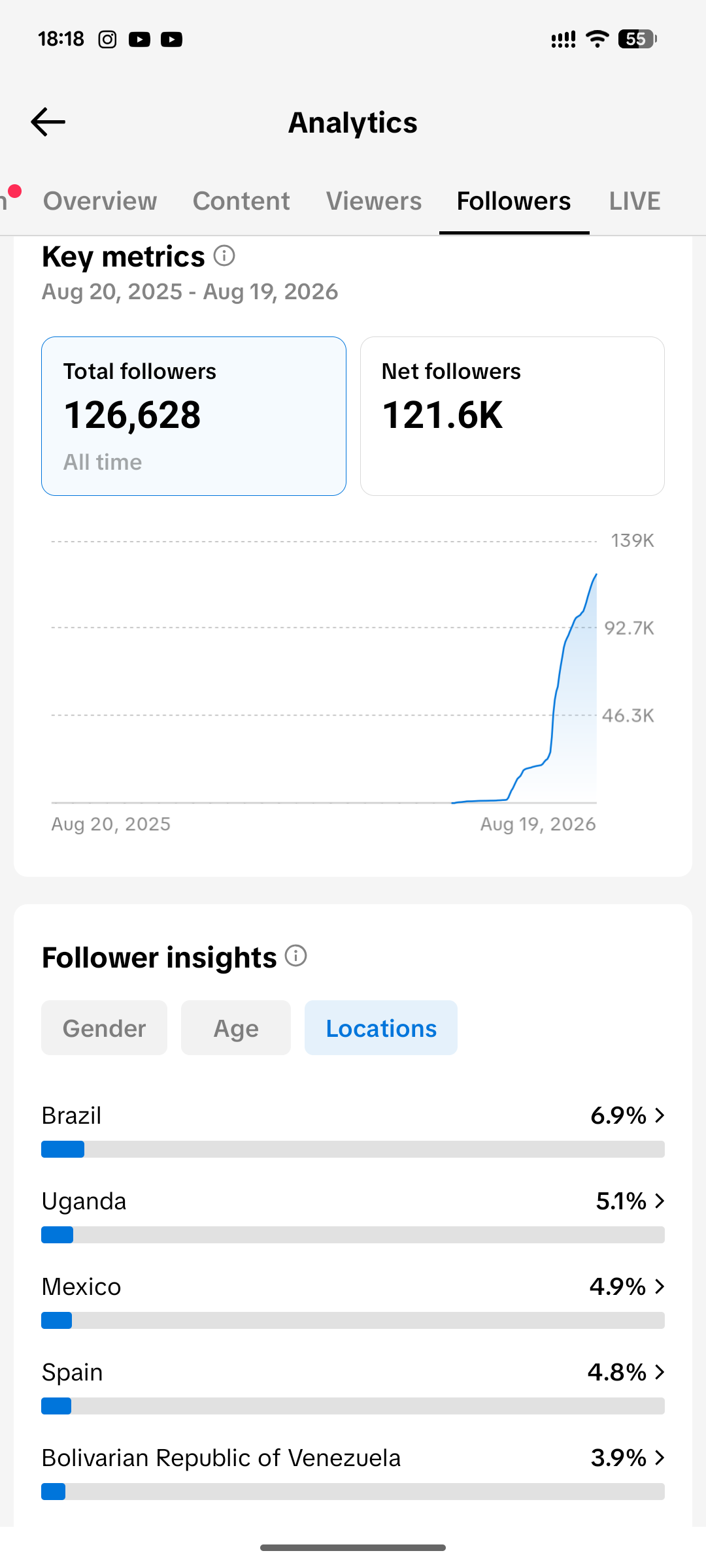Screen dimensions: 706x1568
Task: Expand Brazil location chevron
Action: [x=660, y=1115]
